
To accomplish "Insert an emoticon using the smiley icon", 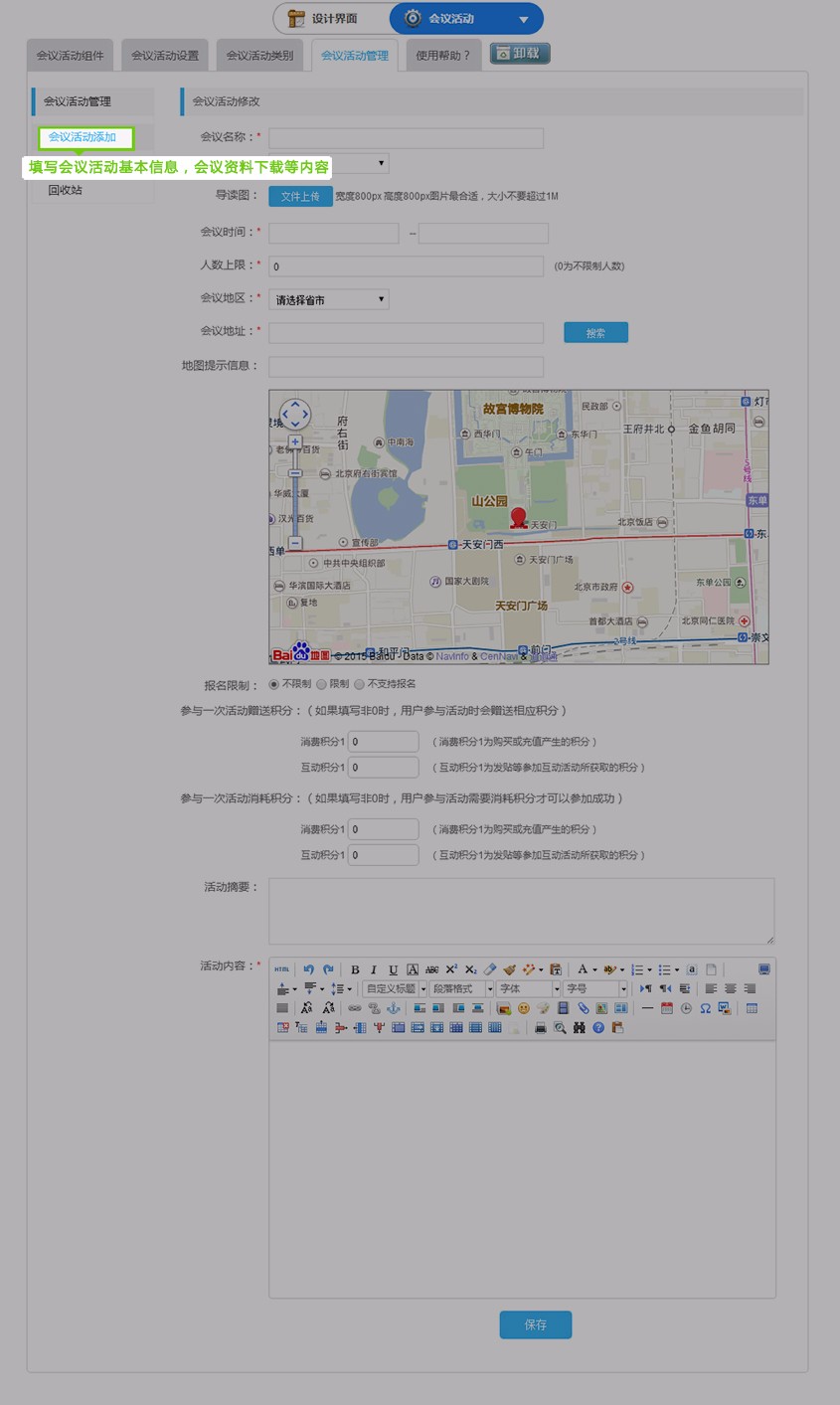I will coord(524,1008).
